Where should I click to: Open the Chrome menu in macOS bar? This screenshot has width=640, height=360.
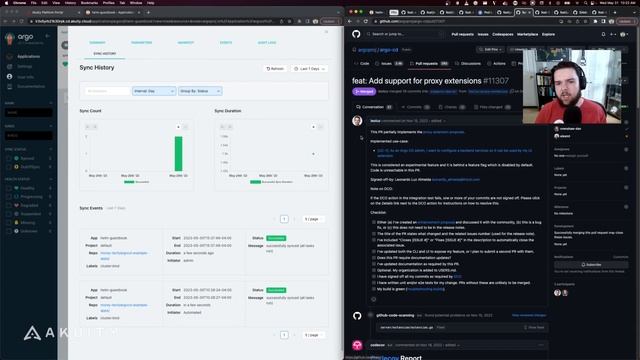[19, 3]
